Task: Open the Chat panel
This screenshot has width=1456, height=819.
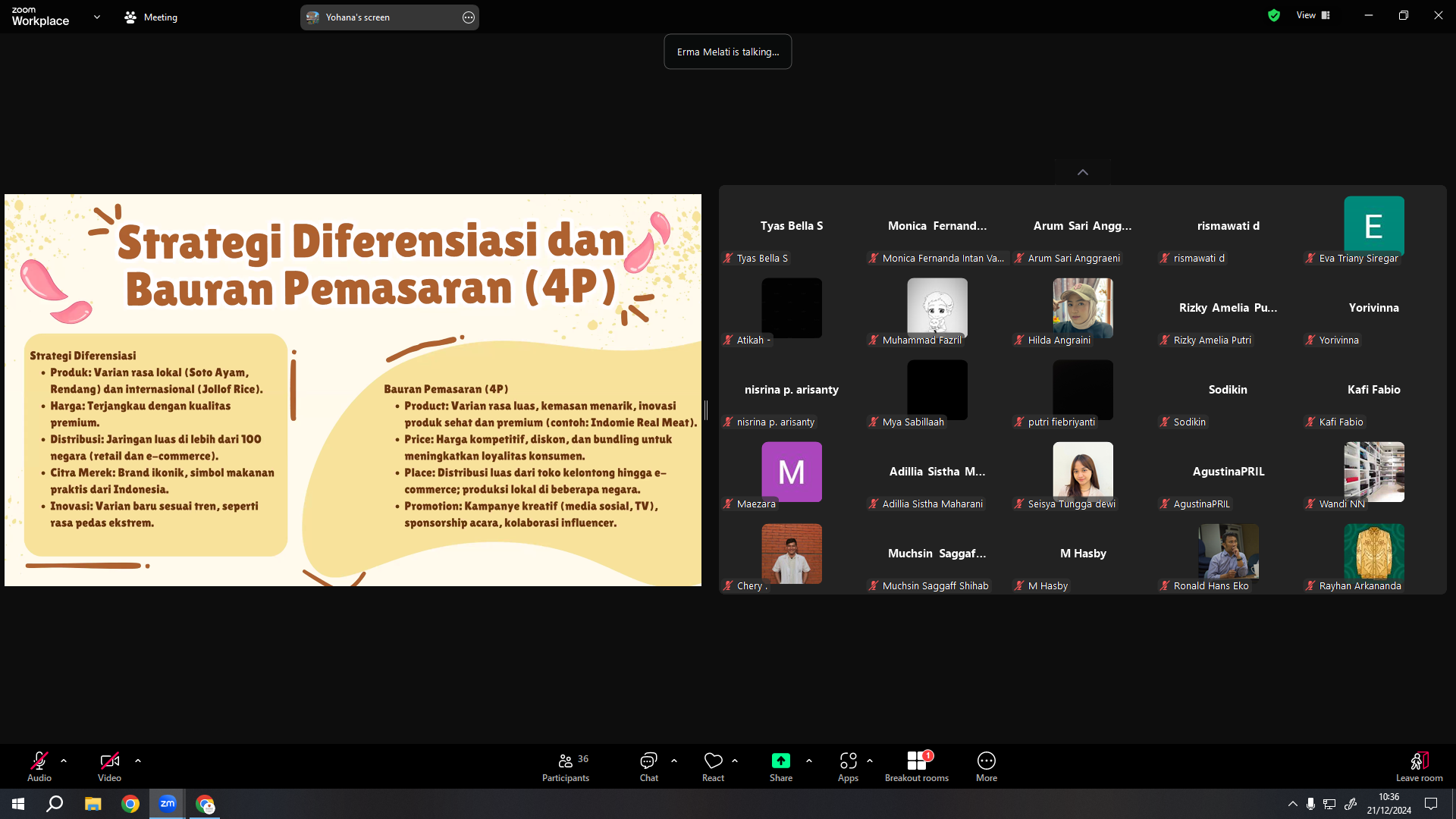Action: (x=649, y=767)
